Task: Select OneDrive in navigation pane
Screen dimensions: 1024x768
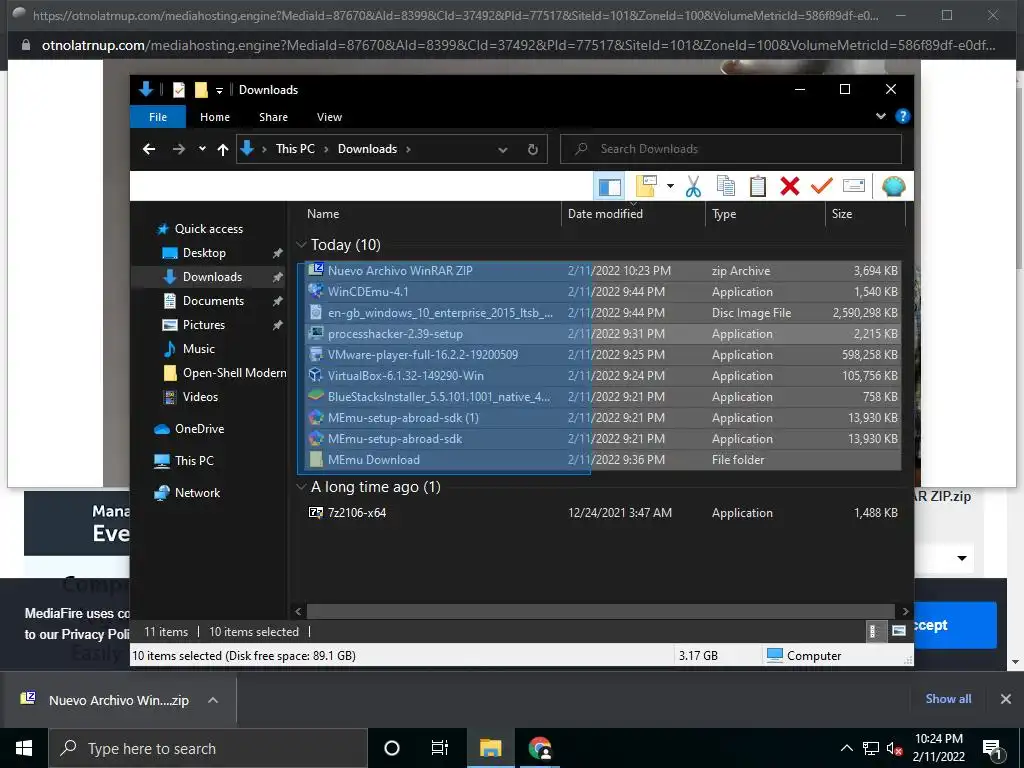Action: coord(199,428)
